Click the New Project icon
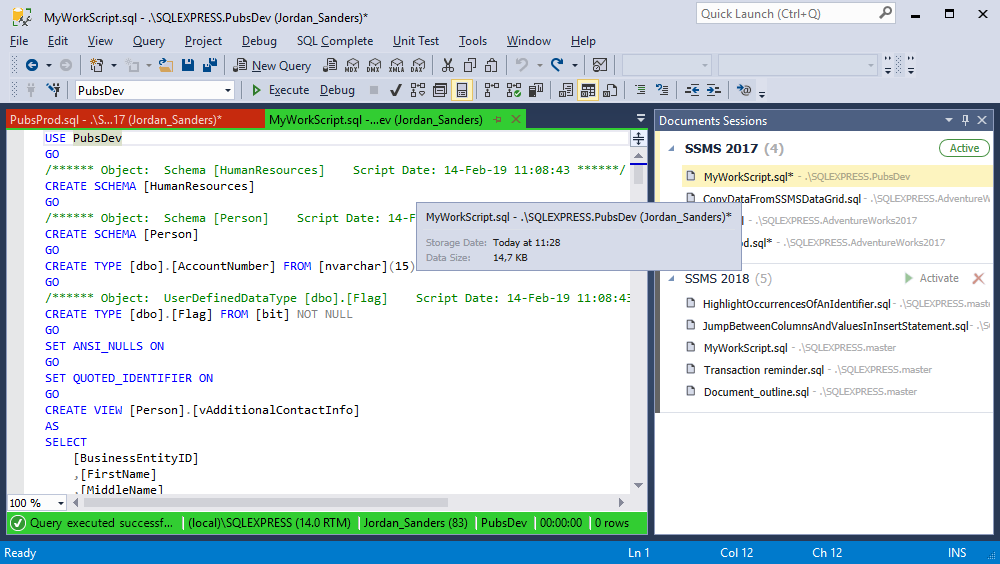The width and height of the screenshot is (1000, 564). click(96, 65)
